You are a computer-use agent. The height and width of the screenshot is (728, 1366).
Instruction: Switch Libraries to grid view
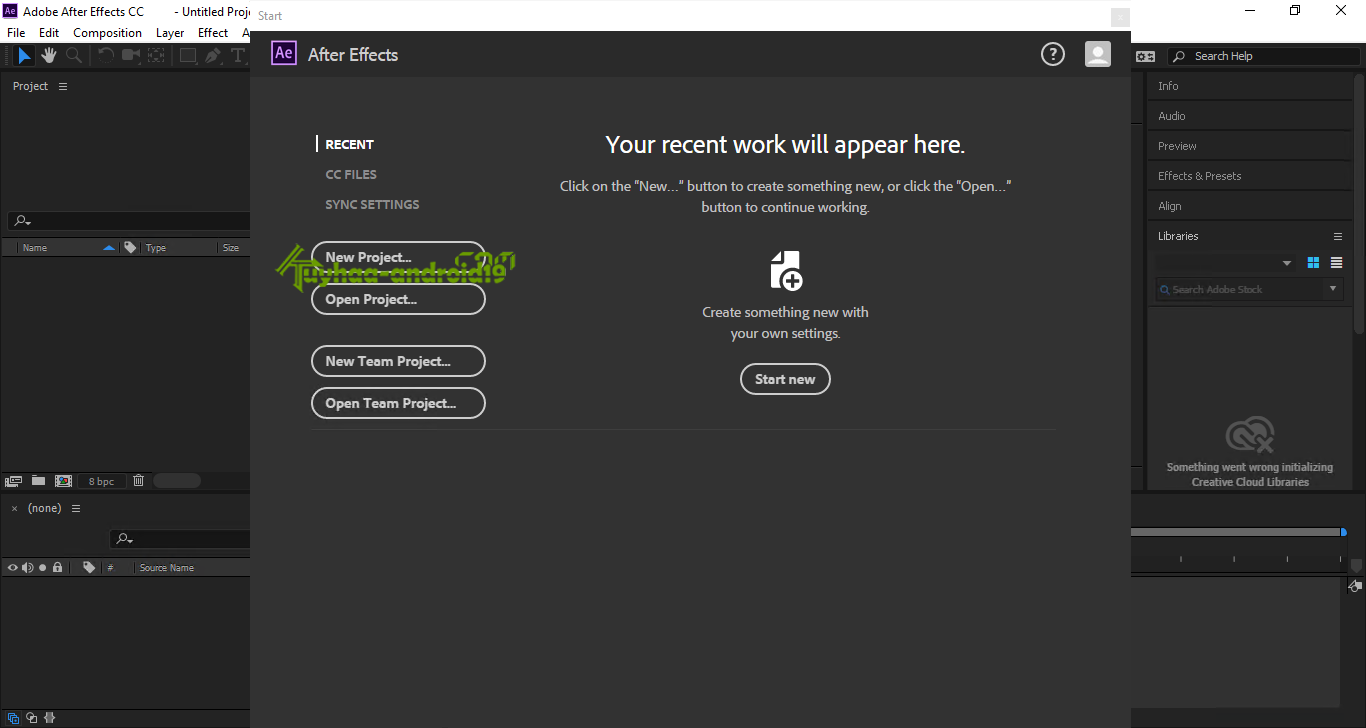1314,263
